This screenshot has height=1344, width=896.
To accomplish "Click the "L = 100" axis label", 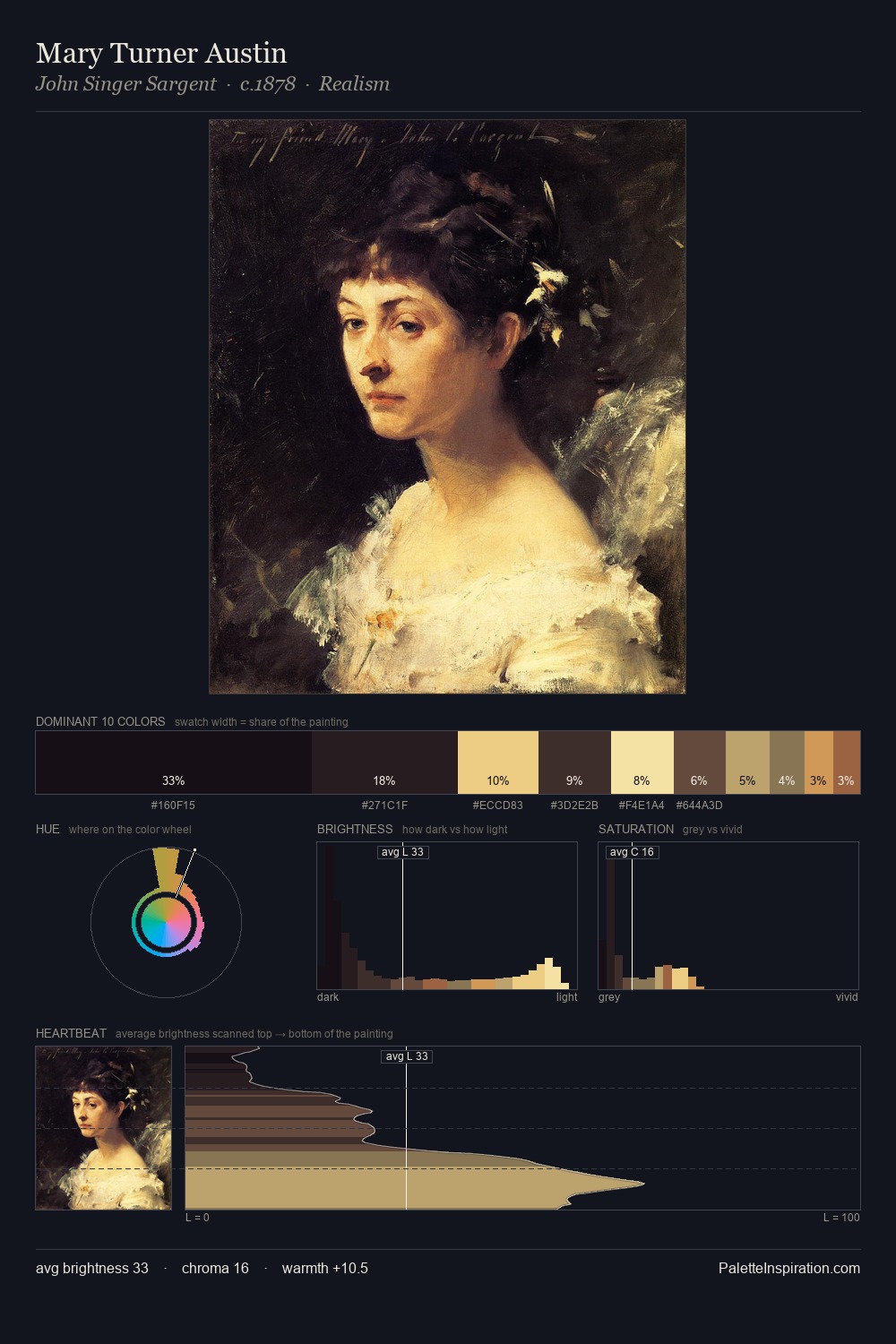I will coord(841,1218).
